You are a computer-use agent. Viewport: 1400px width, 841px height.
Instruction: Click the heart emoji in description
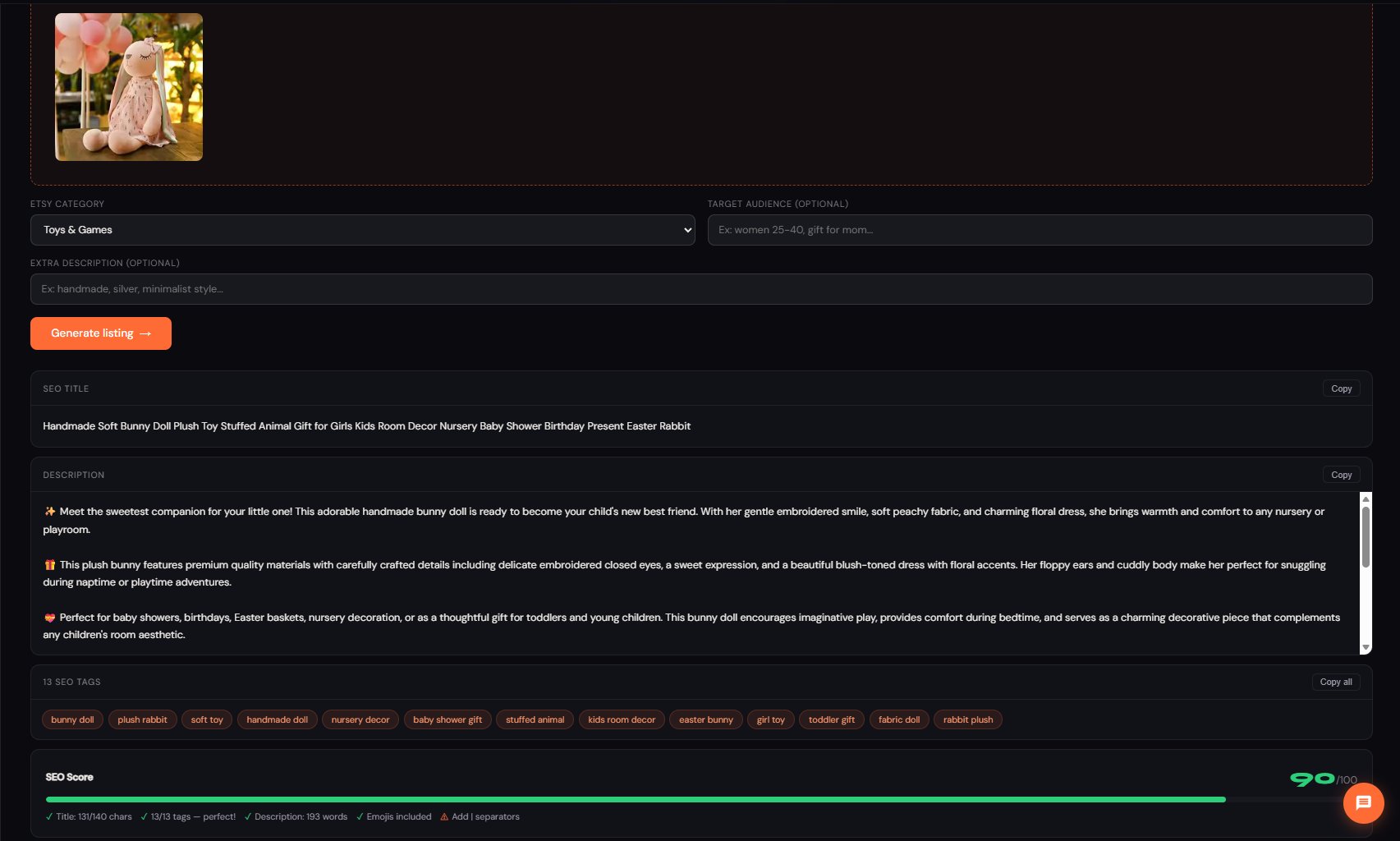tap(50, 618)
